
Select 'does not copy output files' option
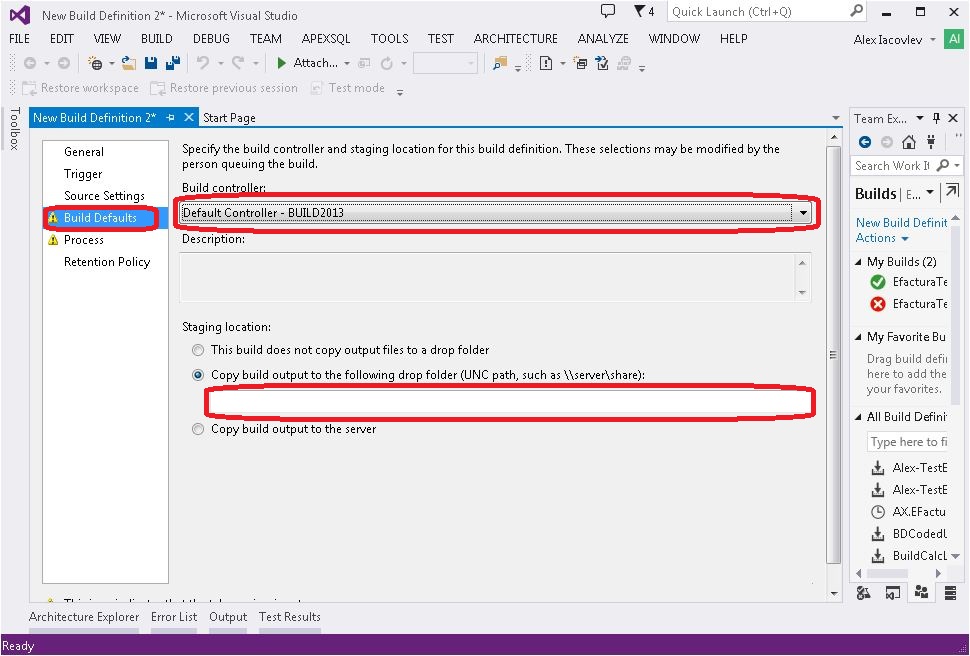tap(198, 350)
